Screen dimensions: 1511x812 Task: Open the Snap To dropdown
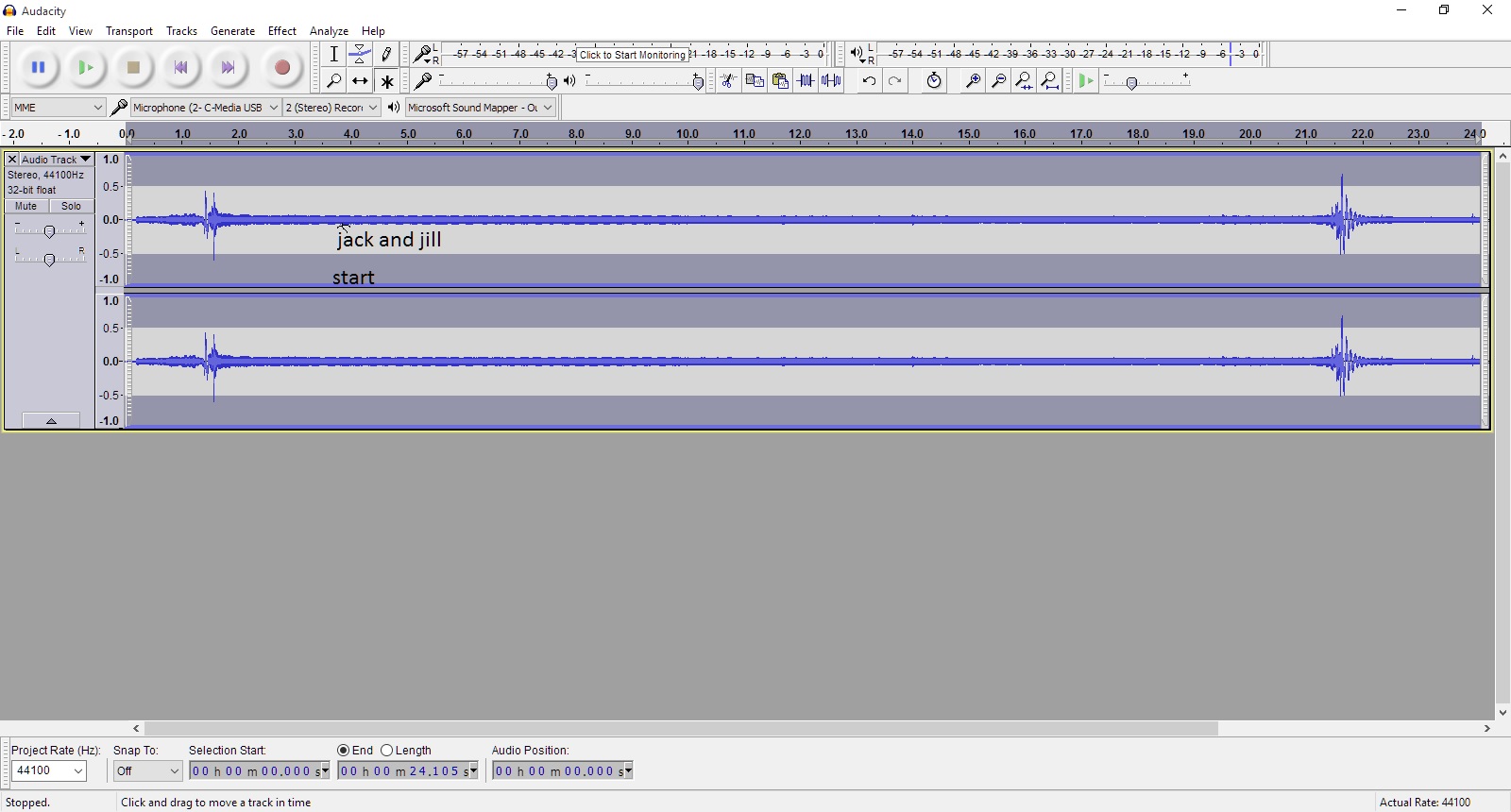147,771
